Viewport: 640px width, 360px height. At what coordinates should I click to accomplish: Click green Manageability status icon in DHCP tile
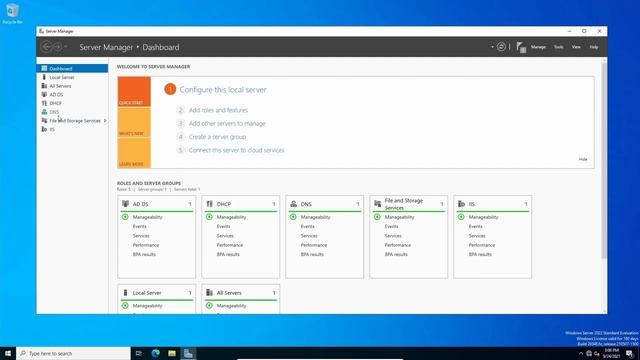pos(209,217)
